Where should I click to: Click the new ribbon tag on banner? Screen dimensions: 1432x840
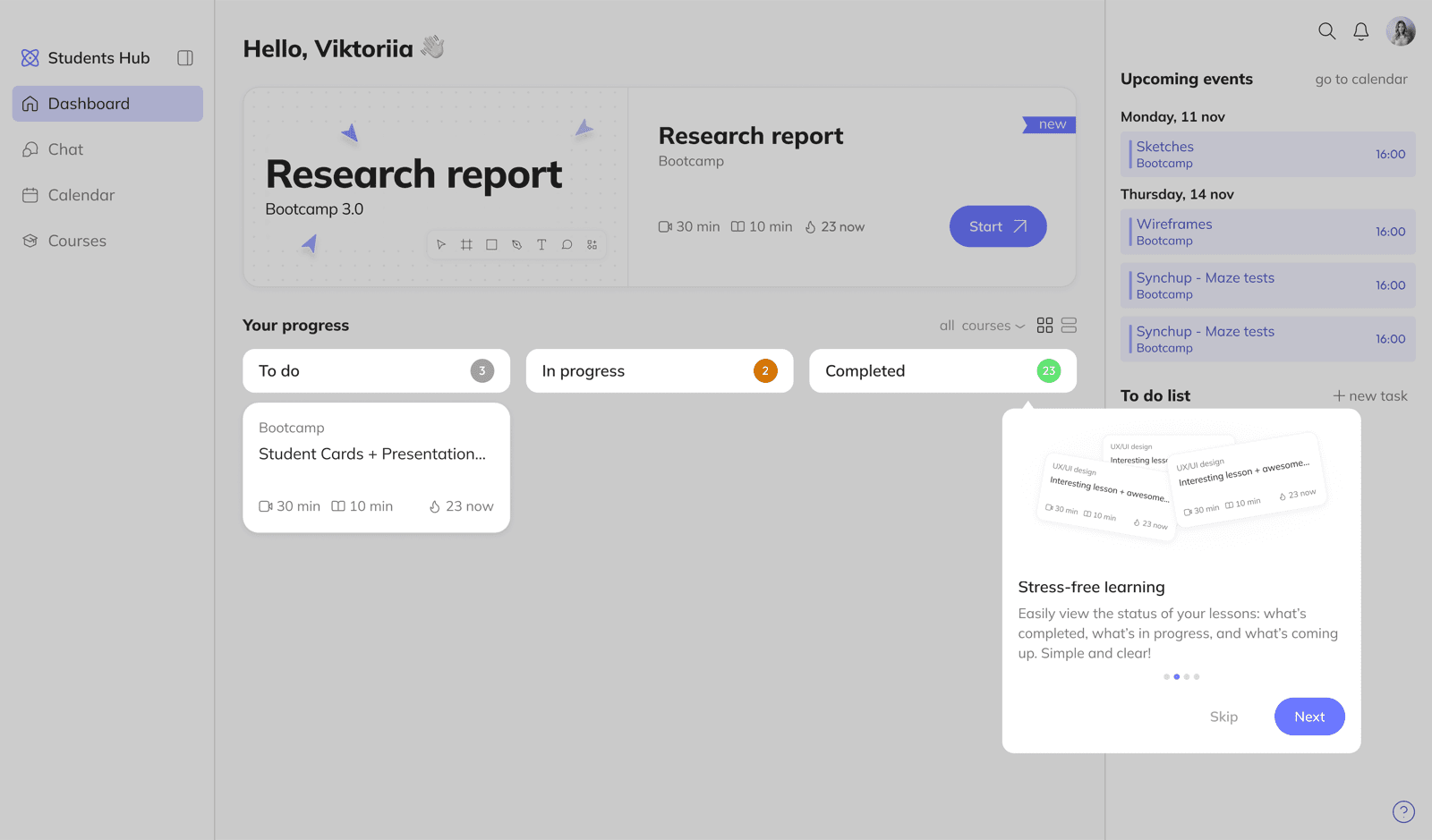[1049, 124]
